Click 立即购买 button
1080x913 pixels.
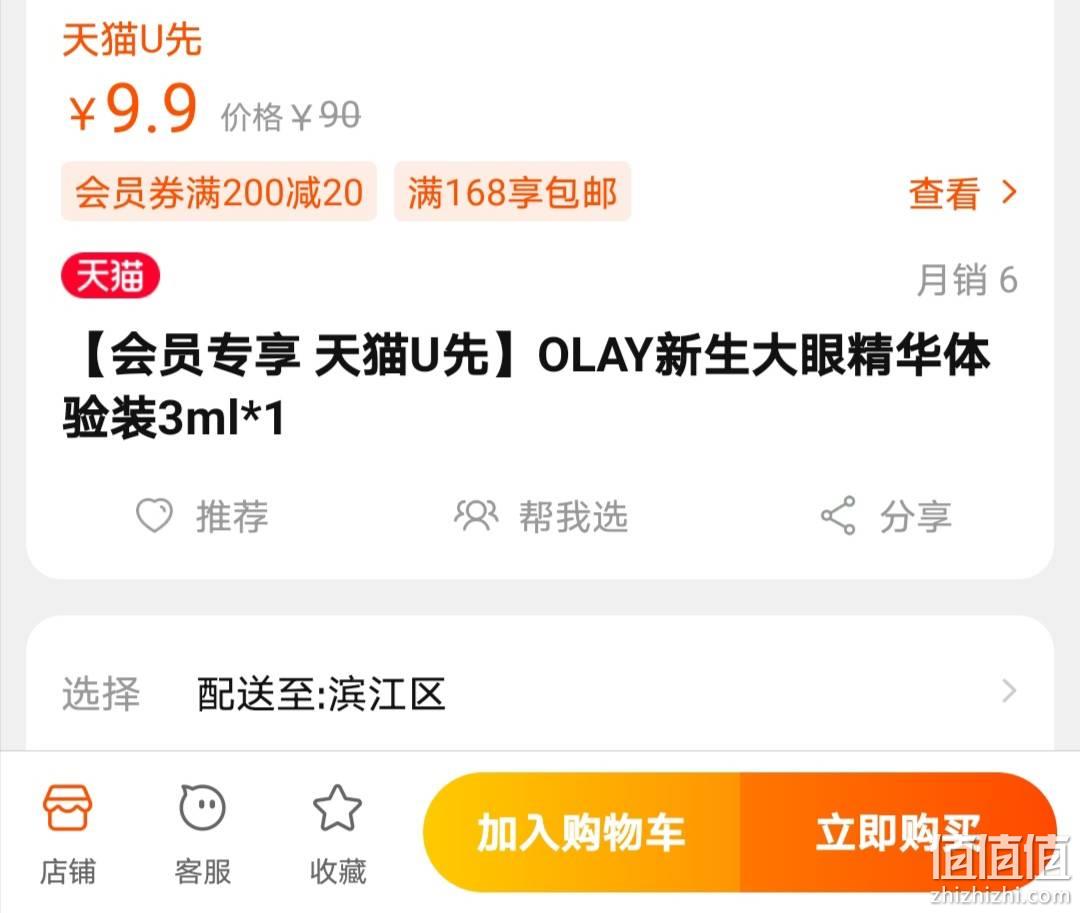pyautogui.click(x=898, y=832)
